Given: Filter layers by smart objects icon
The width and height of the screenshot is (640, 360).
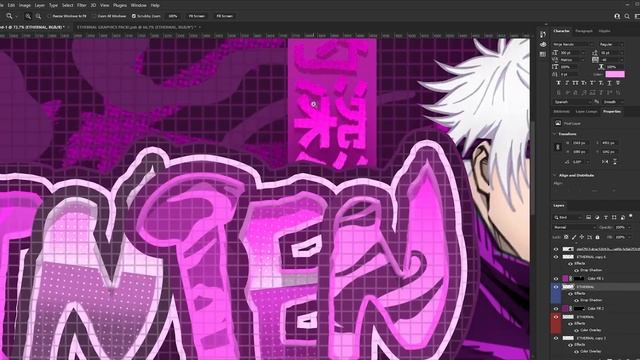Looking at the screenshot, I should pyautogui.click(x=622, y=218).
